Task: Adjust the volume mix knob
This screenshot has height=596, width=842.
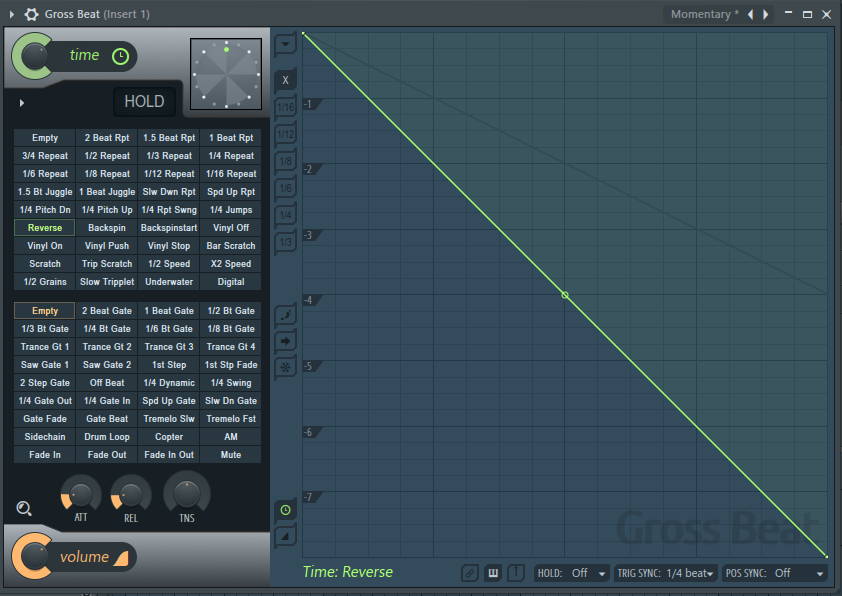Action: point(33,556)
